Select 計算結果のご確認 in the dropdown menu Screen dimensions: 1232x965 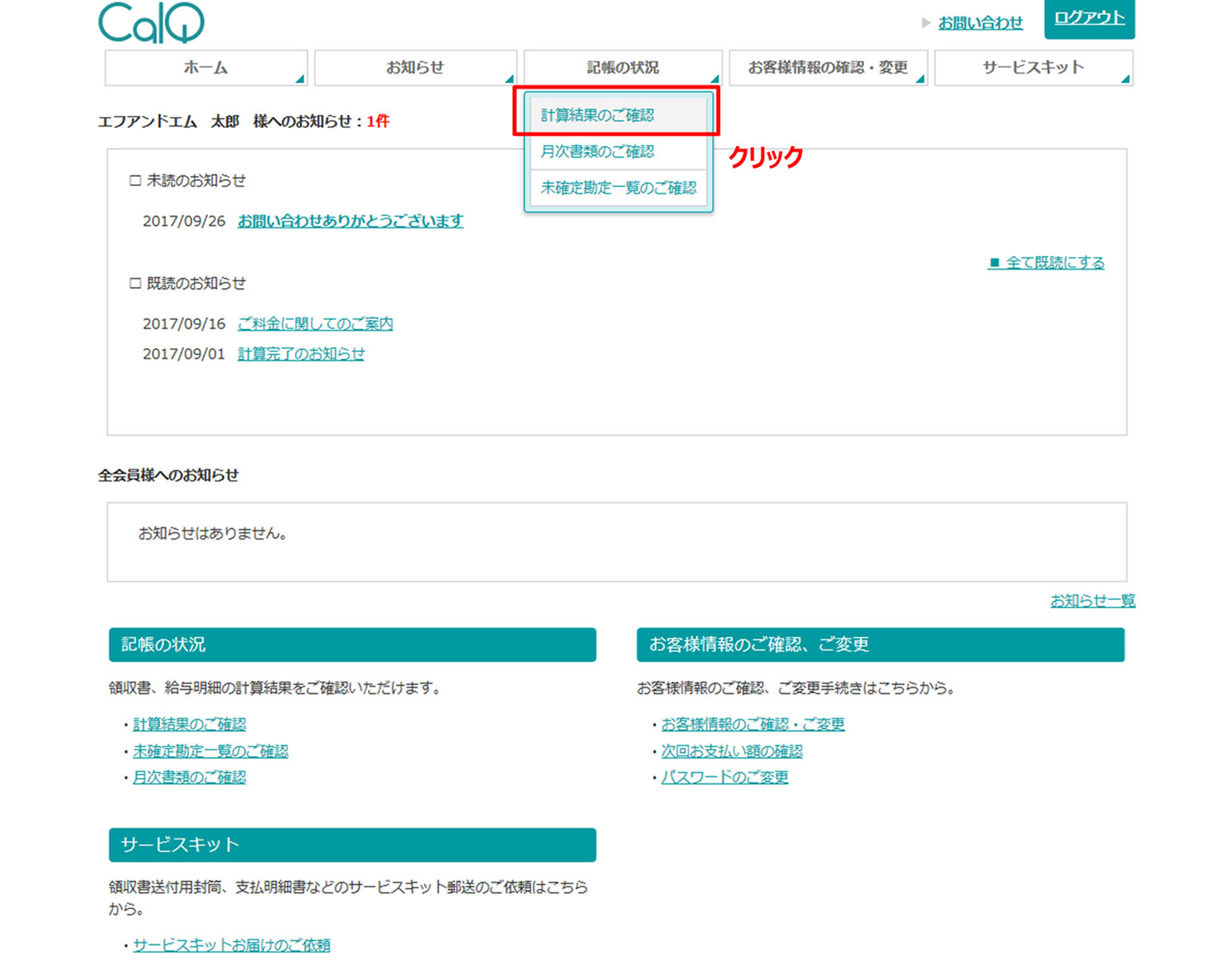(x=618, y=115)
